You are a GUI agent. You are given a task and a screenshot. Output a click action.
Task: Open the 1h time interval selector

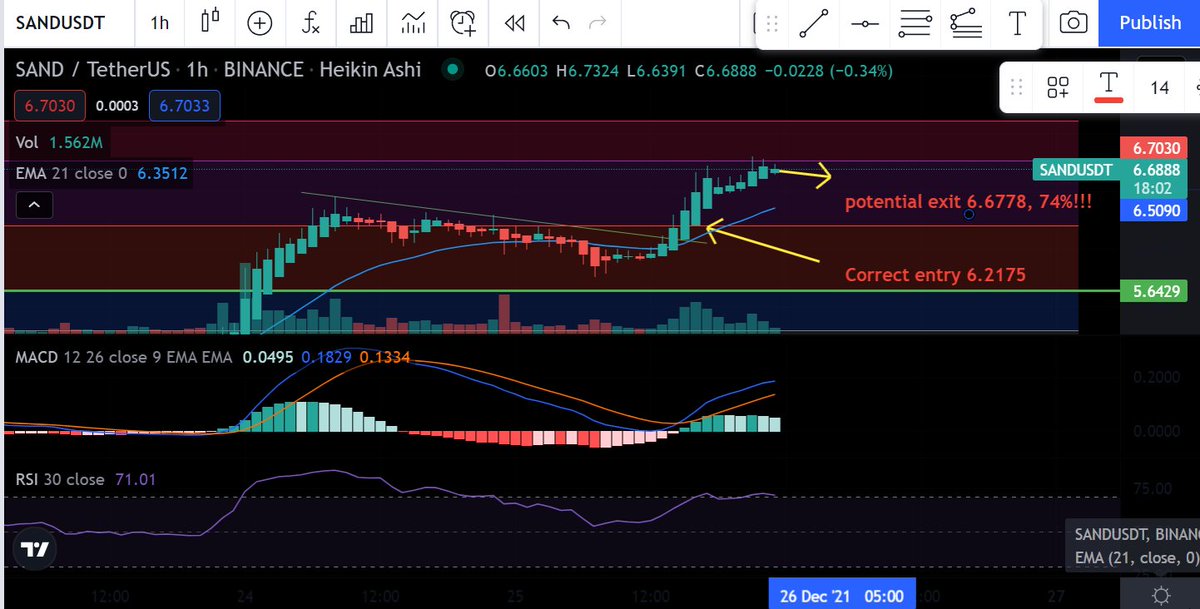pos(159,22)
